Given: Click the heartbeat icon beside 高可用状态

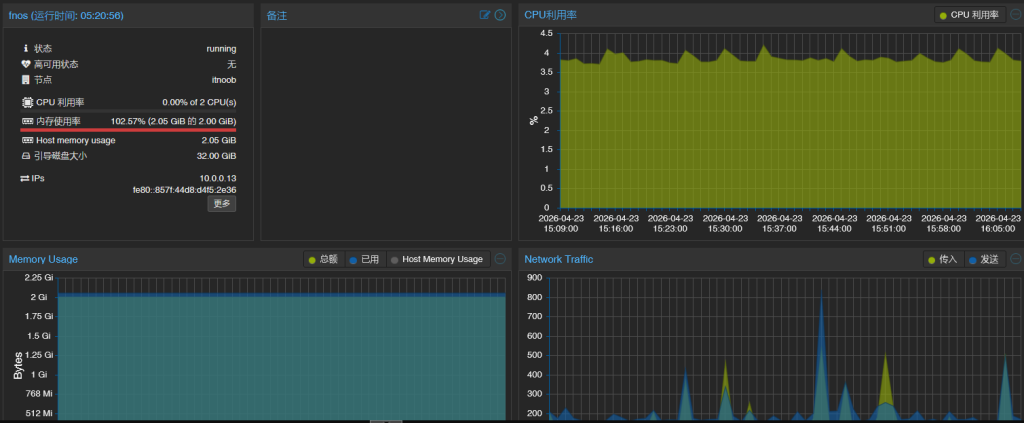Looking at the screenshot, I should 26,64.
